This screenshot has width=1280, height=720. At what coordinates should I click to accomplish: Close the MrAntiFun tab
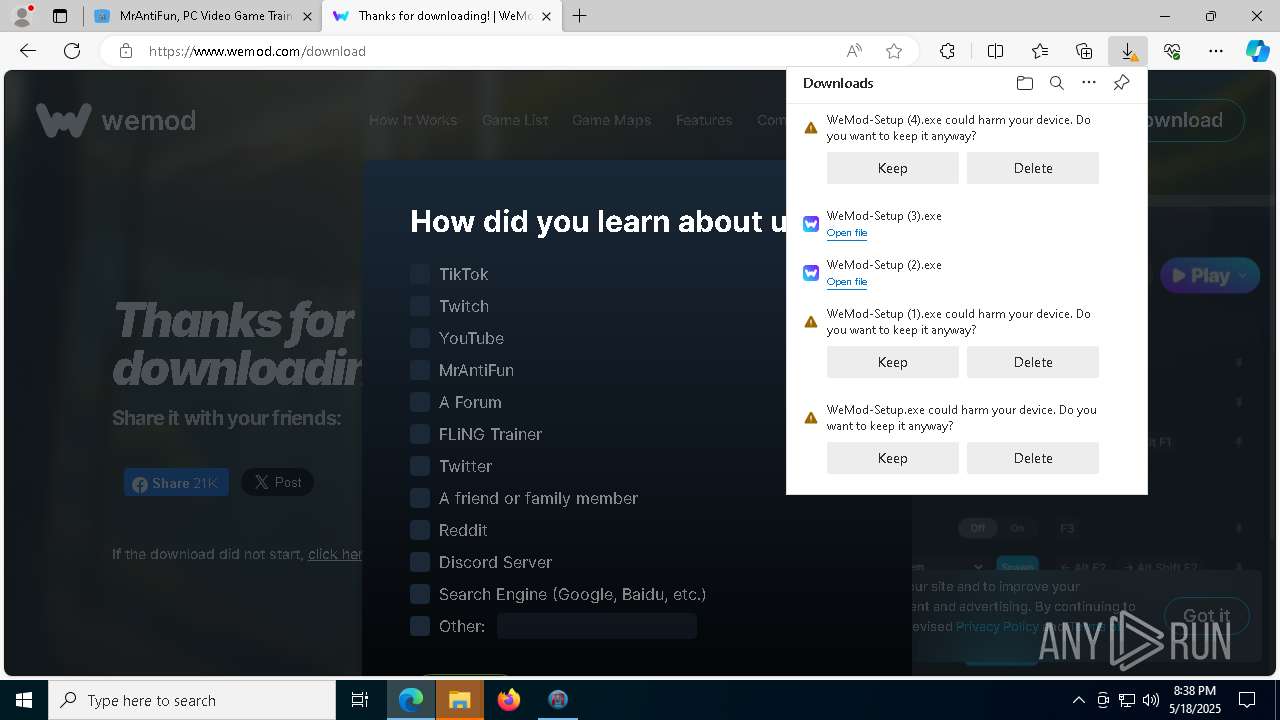pyautogui.click(x=307, y=16)
